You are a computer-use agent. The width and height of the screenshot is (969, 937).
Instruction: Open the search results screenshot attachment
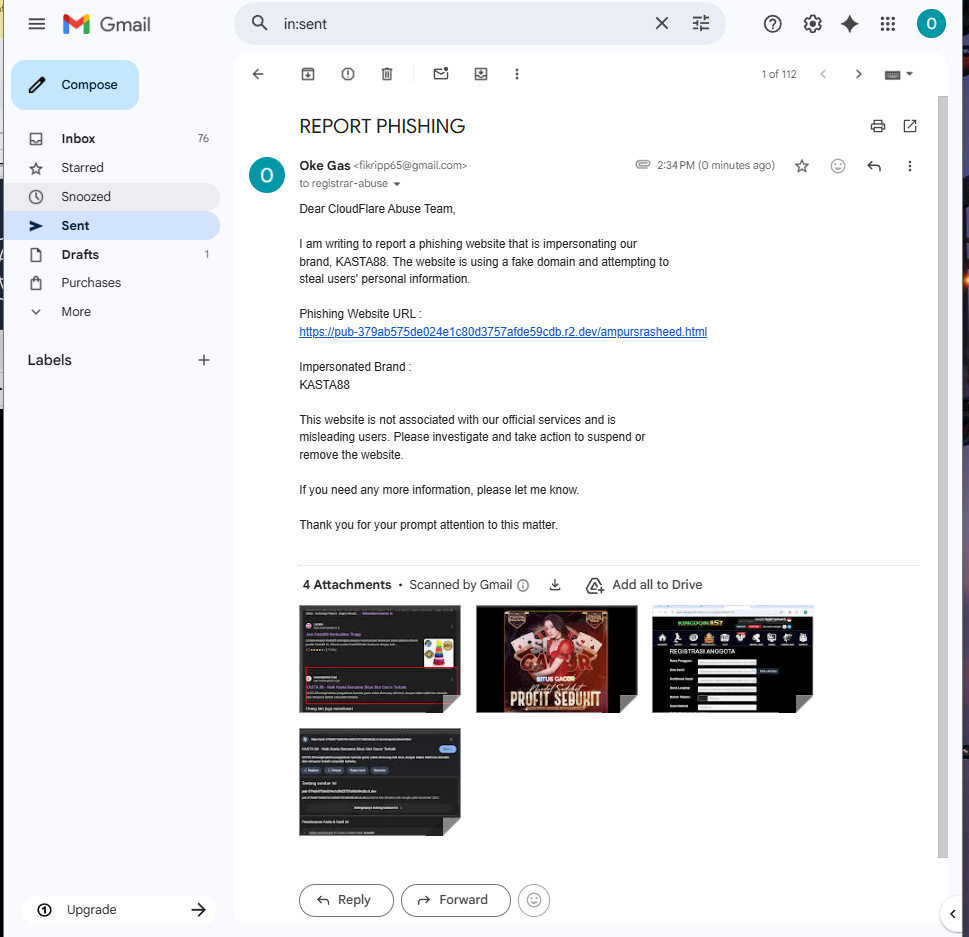click(379, 659)
